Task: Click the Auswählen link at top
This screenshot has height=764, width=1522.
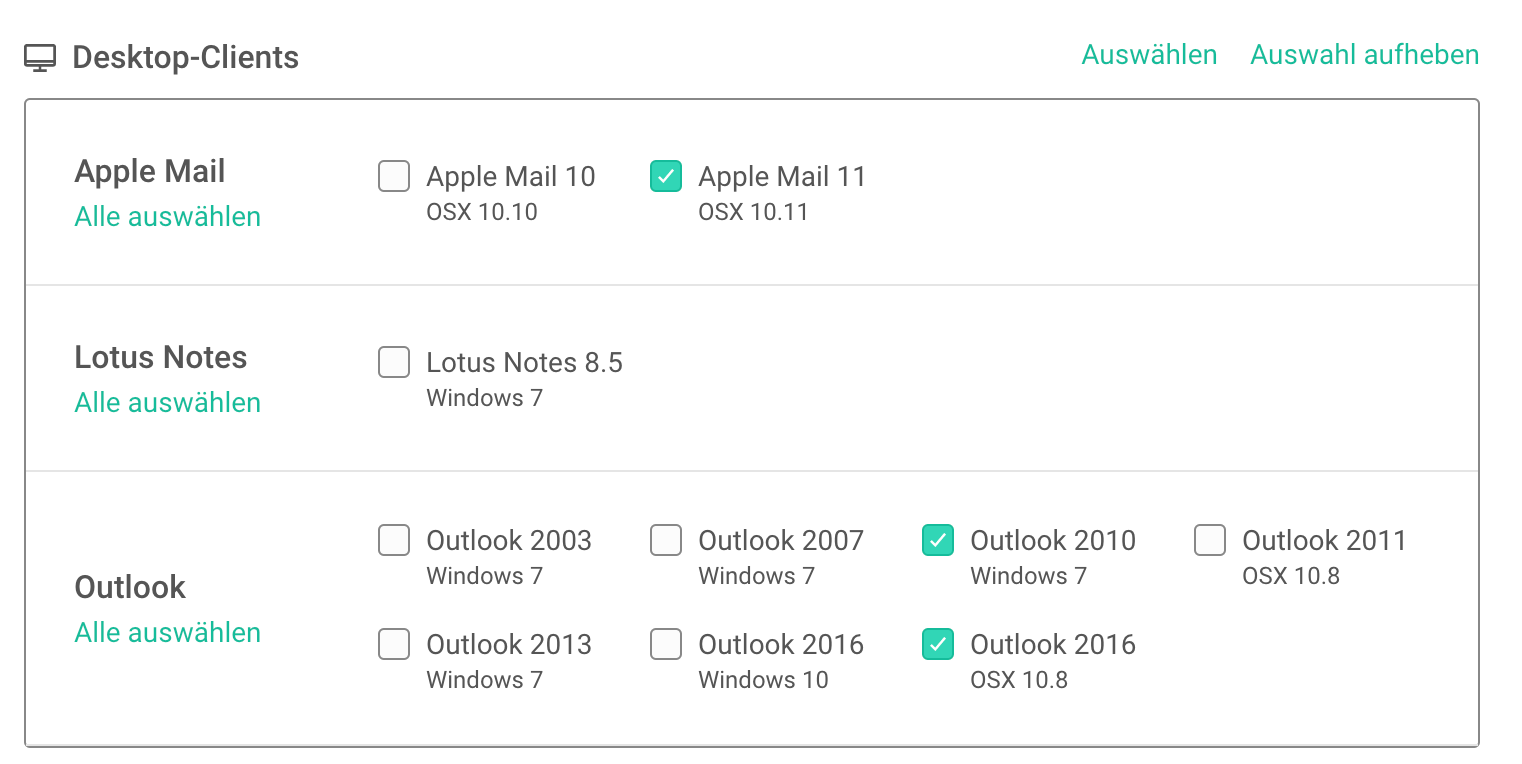Action: tap(1149, 54)
